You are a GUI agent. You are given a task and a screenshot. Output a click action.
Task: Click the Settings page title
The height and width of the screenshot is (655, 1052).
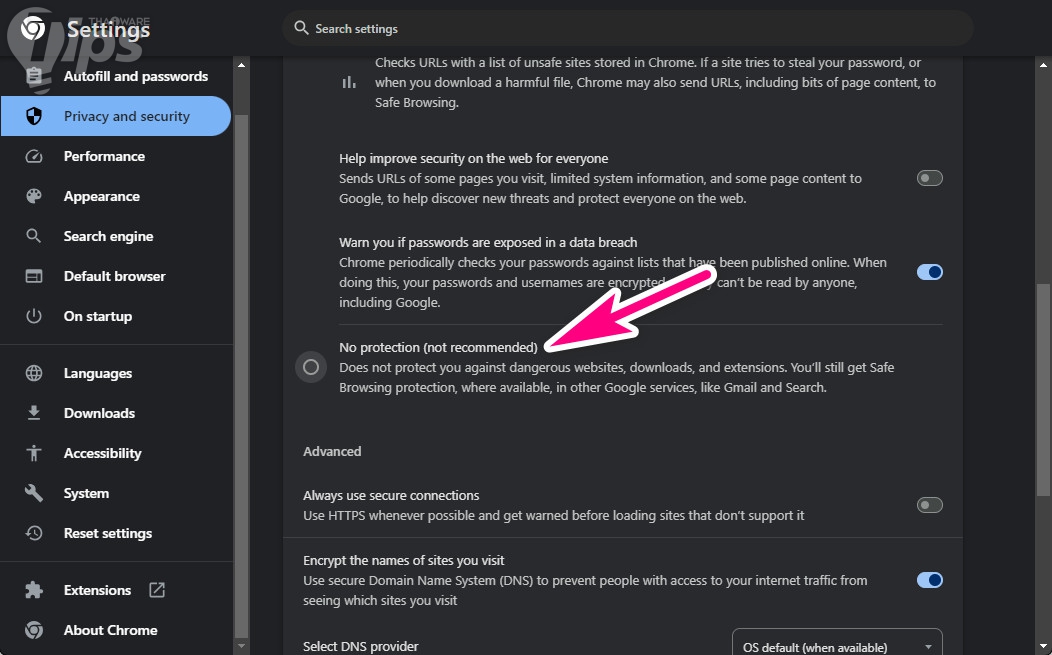pos(108,30)
